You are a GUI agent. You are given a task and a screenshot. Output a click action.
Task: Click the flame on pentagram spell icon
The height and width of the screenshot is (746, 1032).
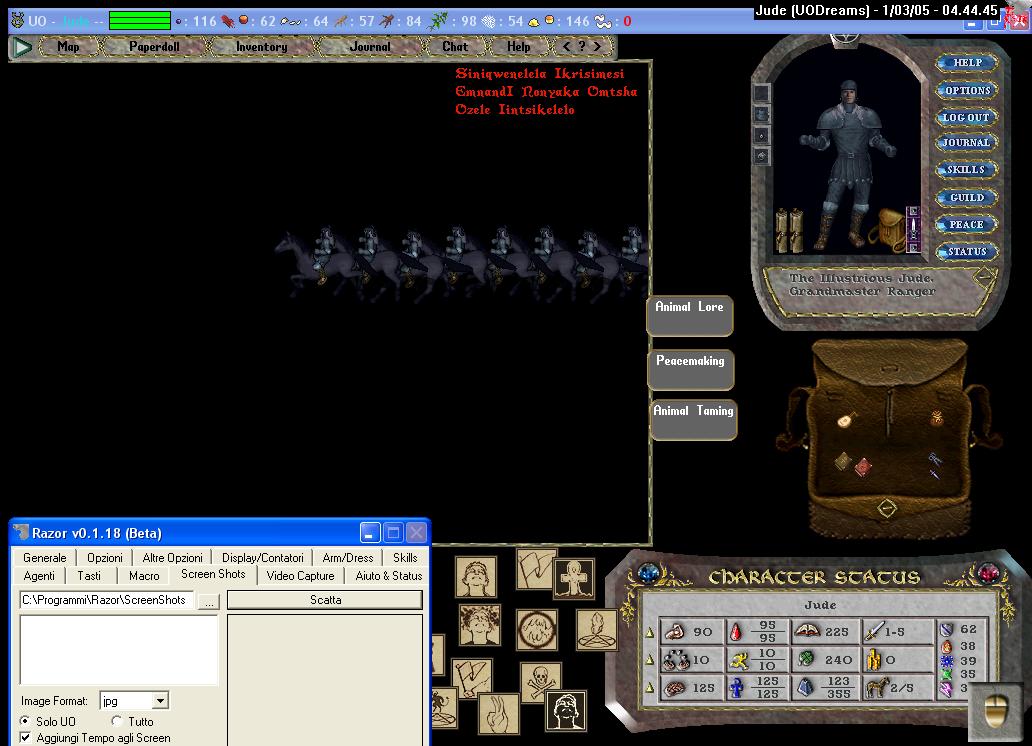tap(596, 630)
